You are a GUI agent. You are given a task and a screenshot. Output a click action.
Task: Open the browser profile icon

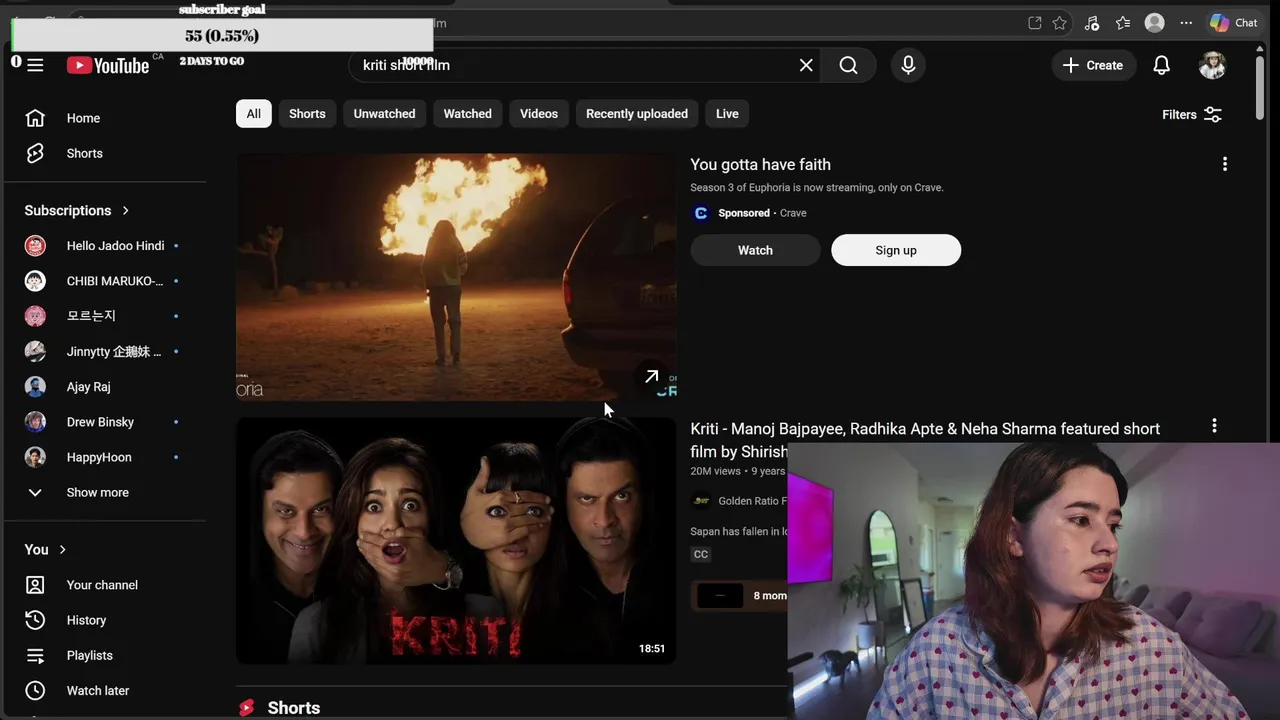tap(1155, 23)
